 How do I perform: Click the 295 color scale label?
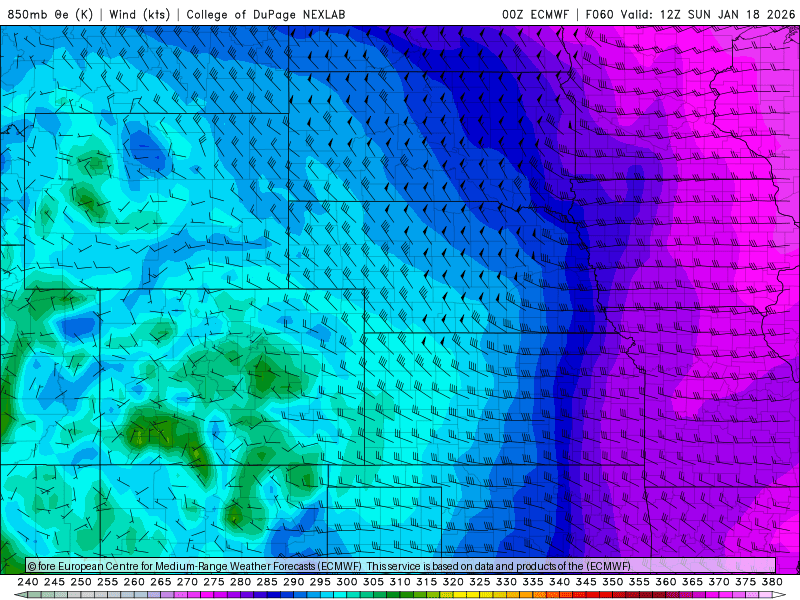320,582
